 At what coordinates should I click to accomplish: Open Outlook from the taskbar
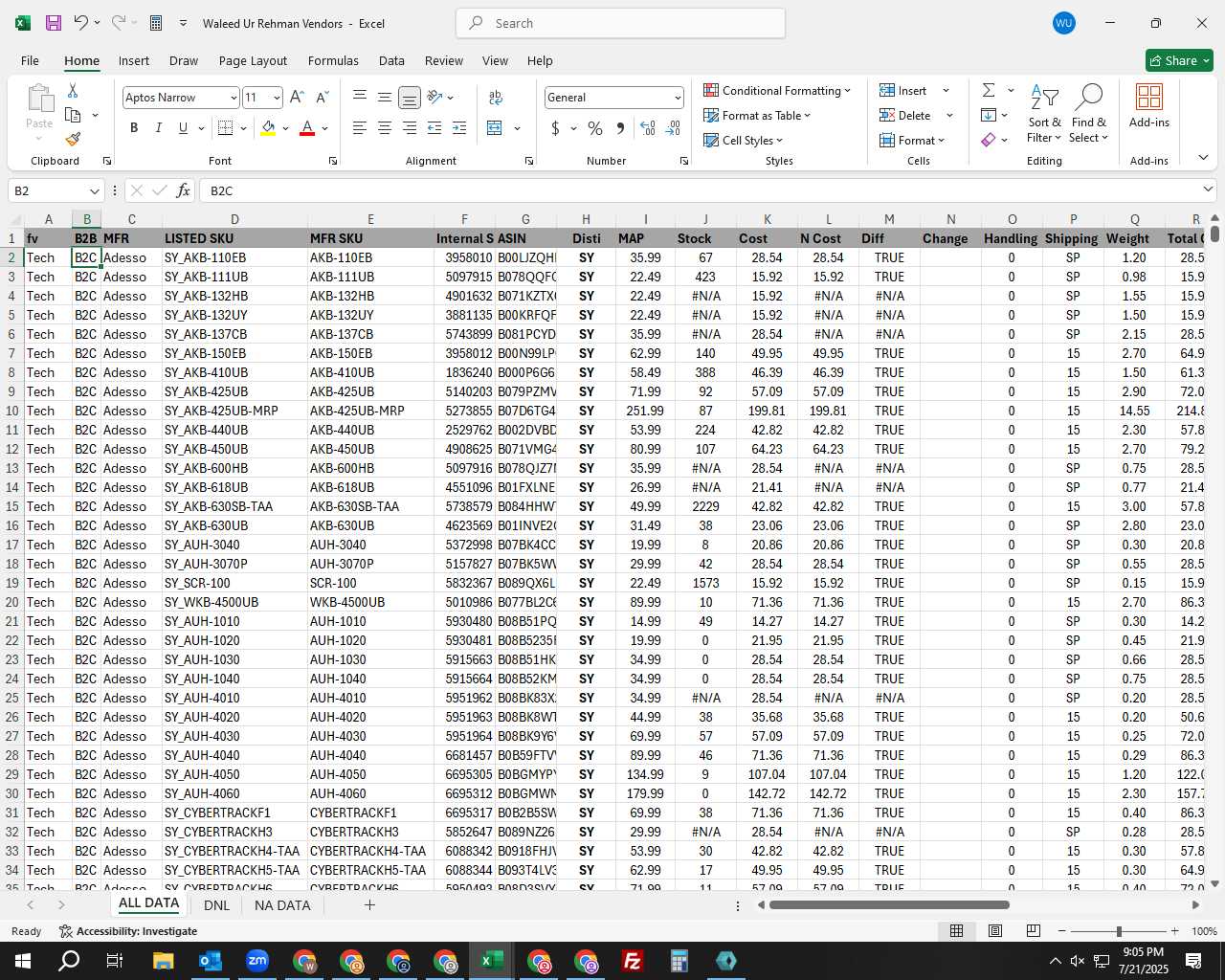(211, 961)
